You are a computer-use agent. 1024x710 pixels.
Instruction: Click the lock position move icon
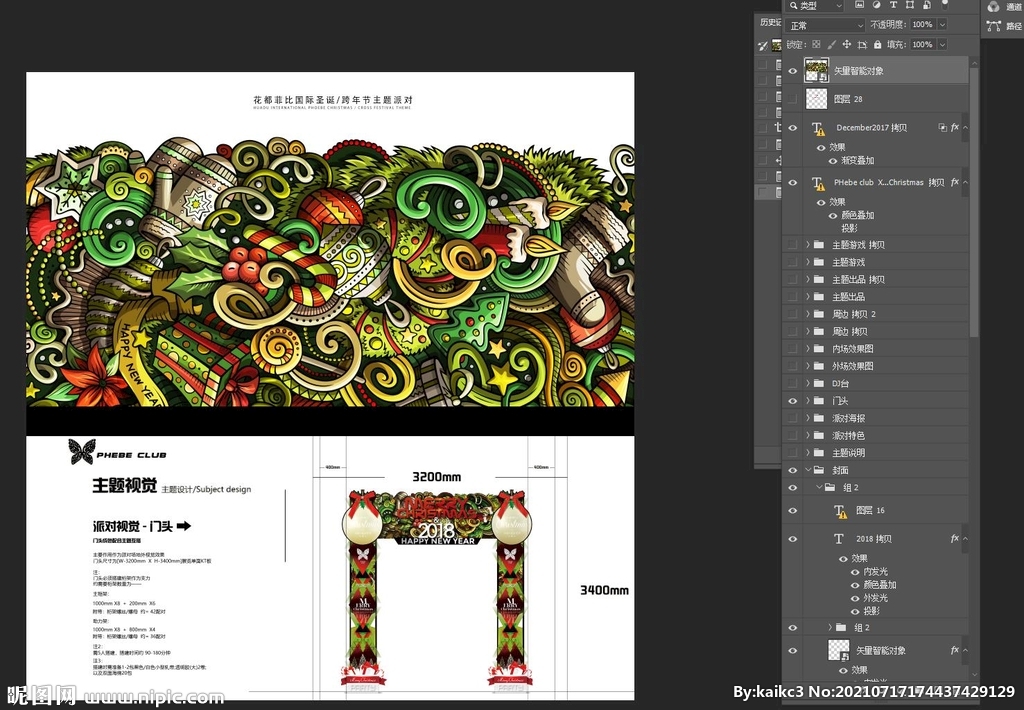pos(848,45)
